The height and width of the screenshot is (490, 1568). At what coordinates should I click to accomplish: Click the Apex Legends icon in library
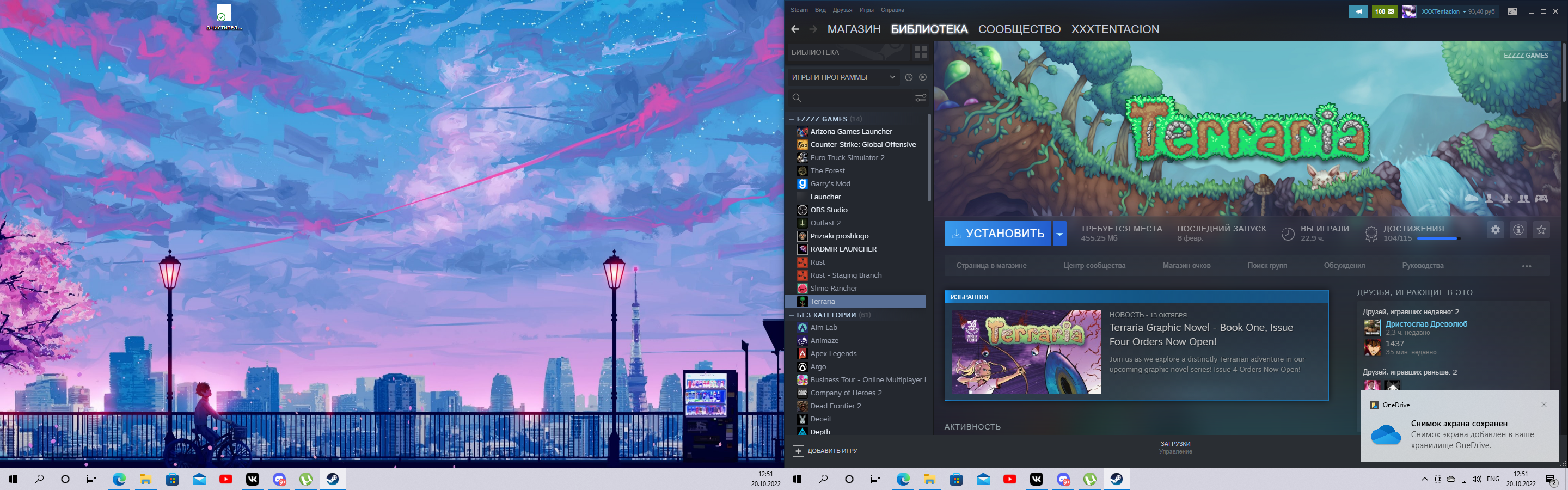pyautogui.click(x=803, y=354)
